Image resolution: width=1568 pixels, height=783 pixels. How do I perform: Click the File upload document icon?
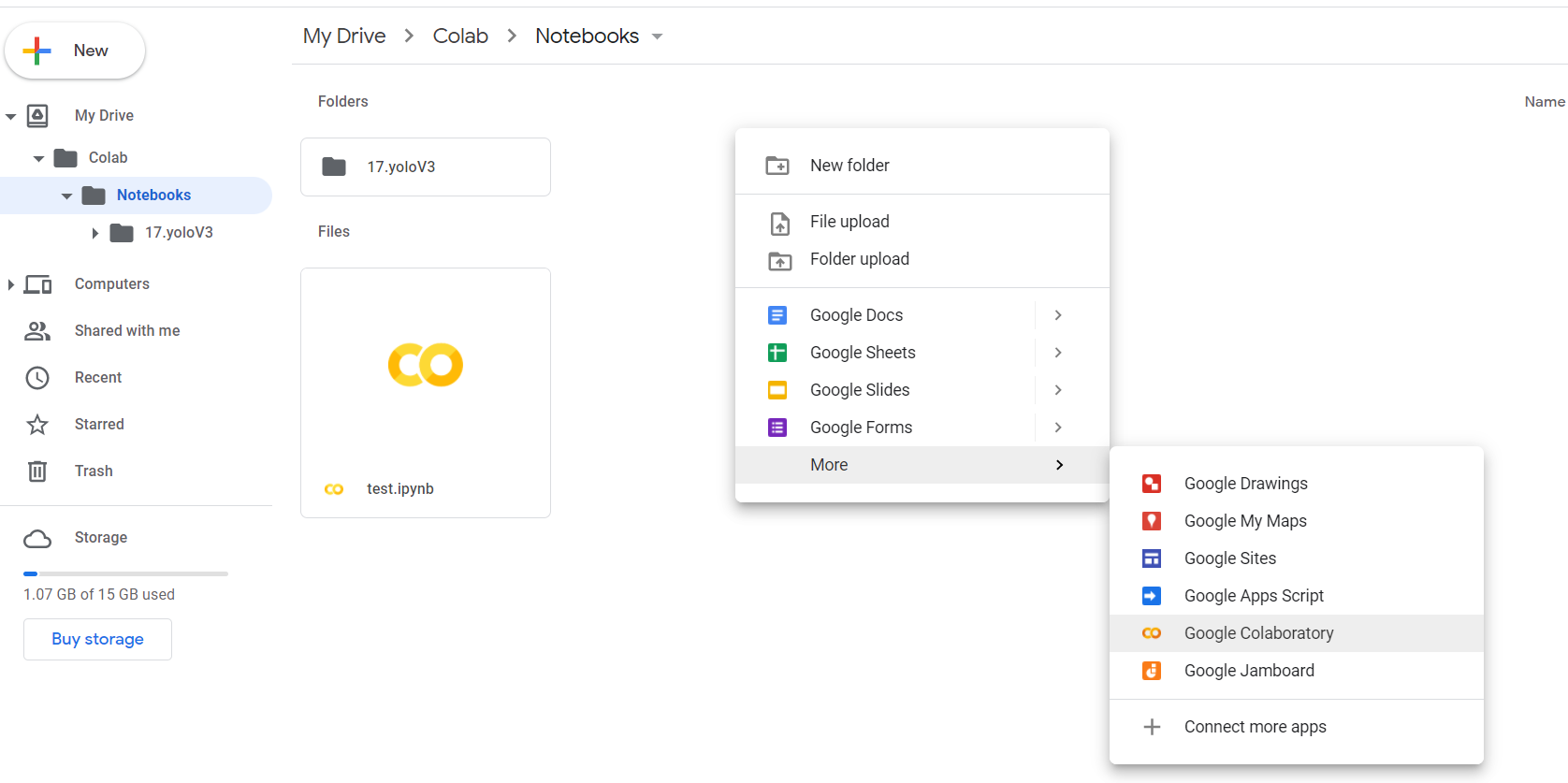(x=779, y=224)
